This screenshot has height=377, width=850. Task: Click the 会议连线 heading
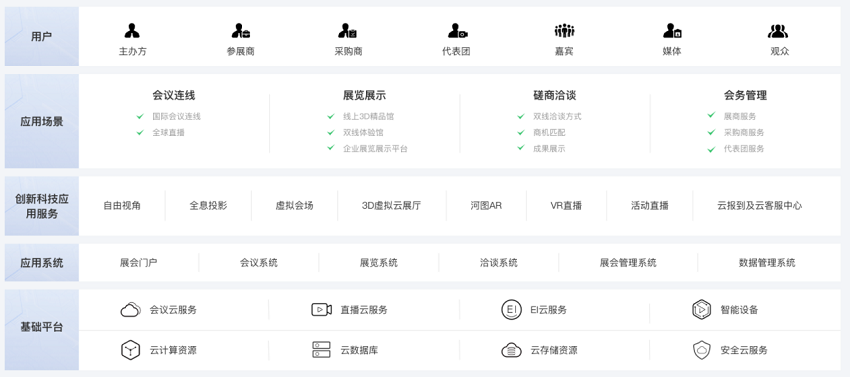coord(173,95)
